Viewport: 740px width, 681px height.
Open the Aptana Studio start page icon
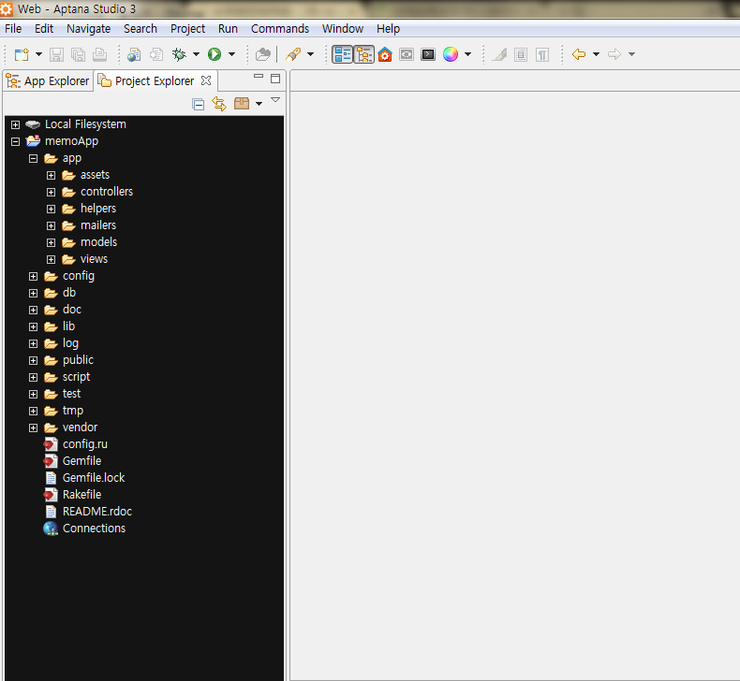pos(385,55)
